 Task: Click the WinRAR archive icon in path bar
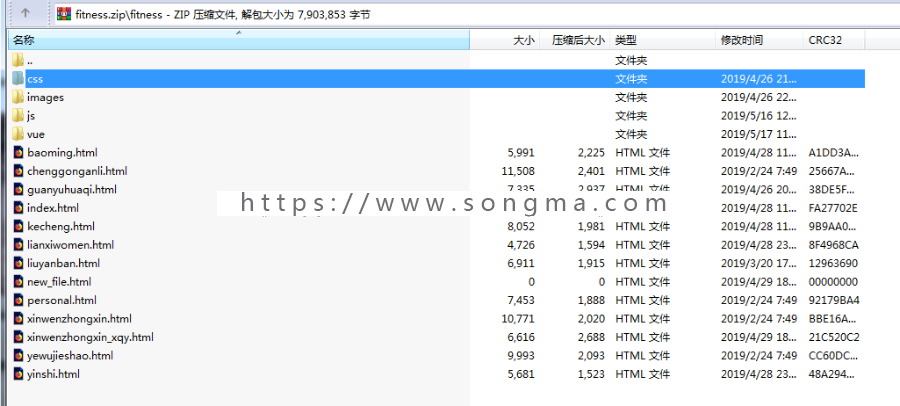(64, 14)
